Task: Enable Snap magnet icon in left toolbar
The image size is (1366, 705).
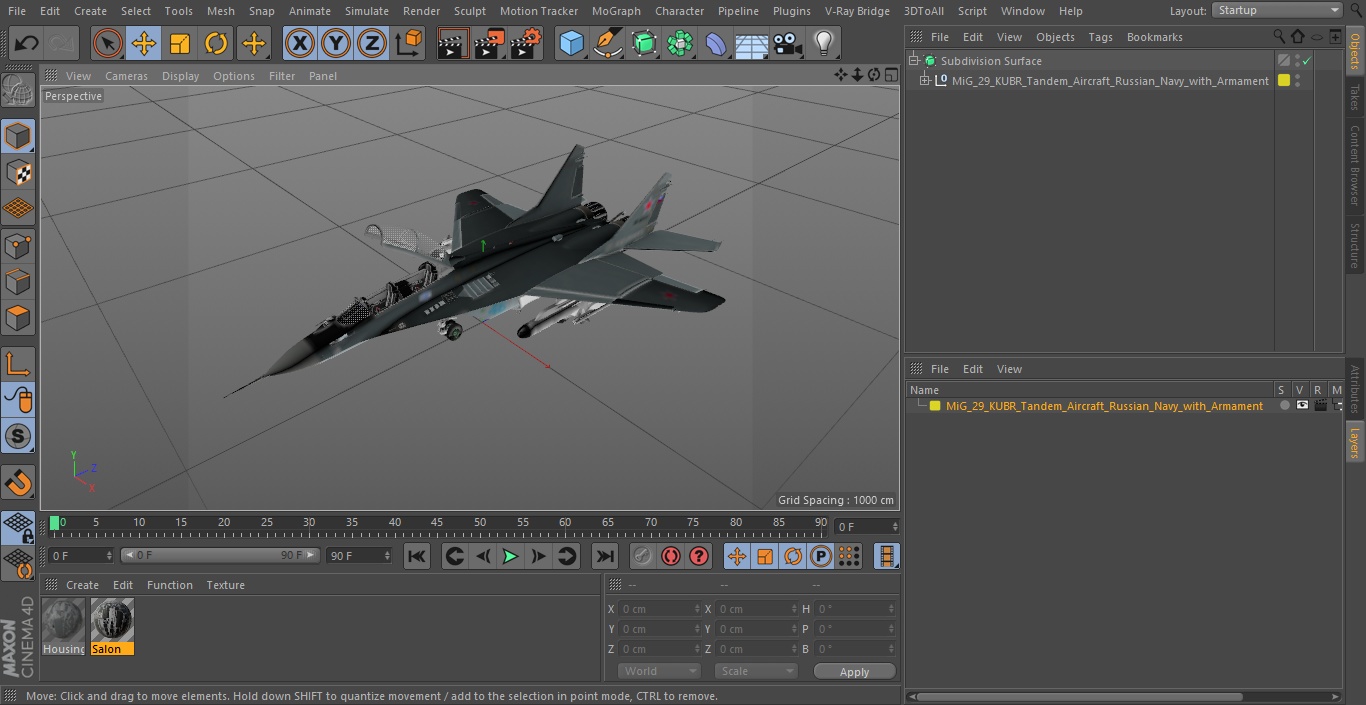Action: (x=18, y=484)
